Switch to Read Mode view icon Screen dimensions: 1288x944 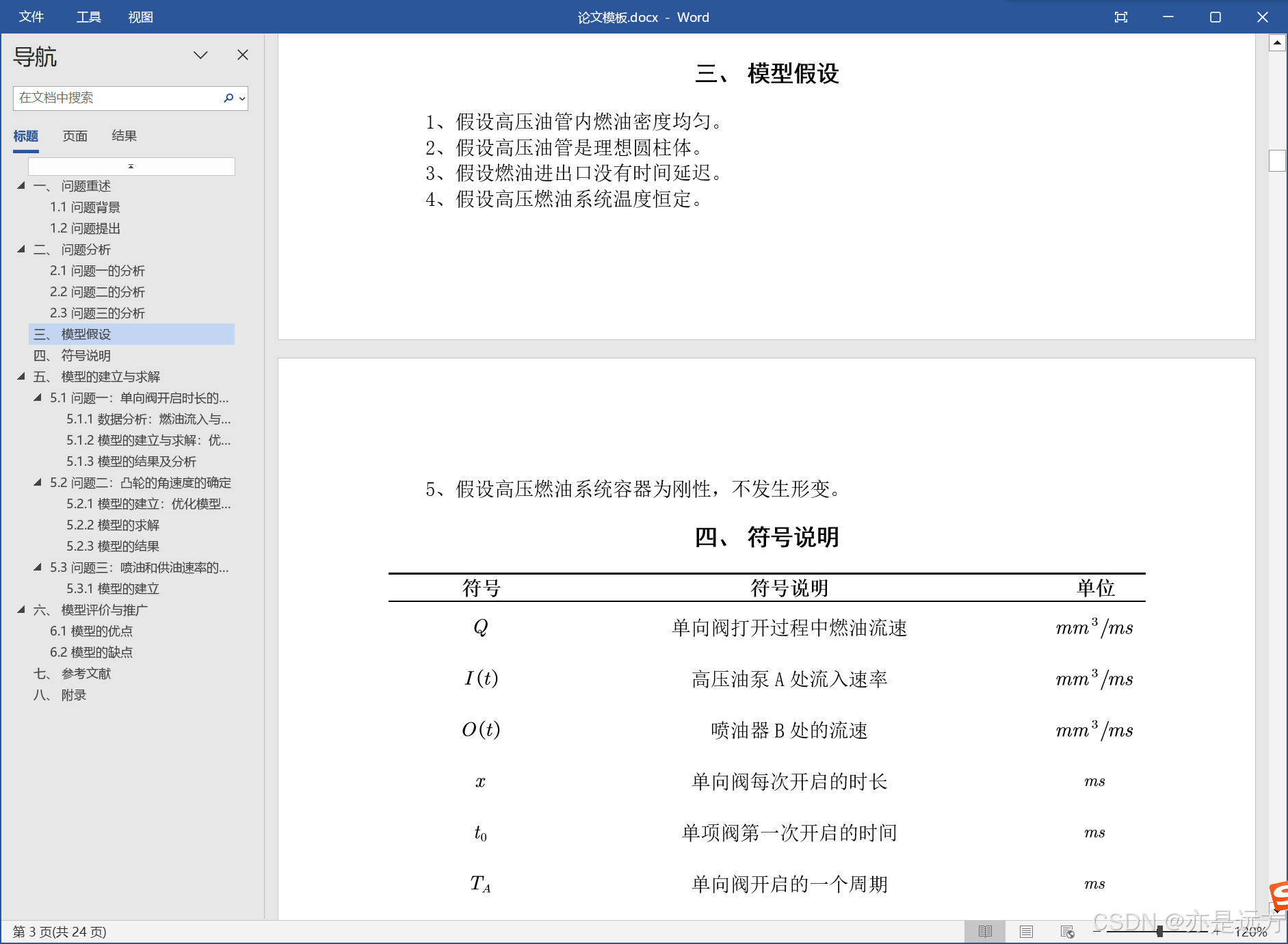985,932
